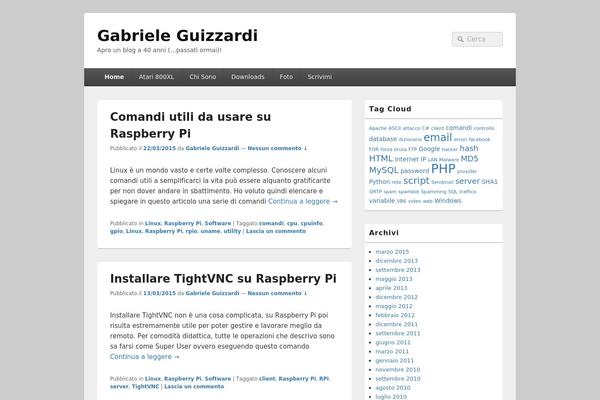Open the Foto menu item
The height and width of the screenshot is (400, 600).
click(286, 77)
